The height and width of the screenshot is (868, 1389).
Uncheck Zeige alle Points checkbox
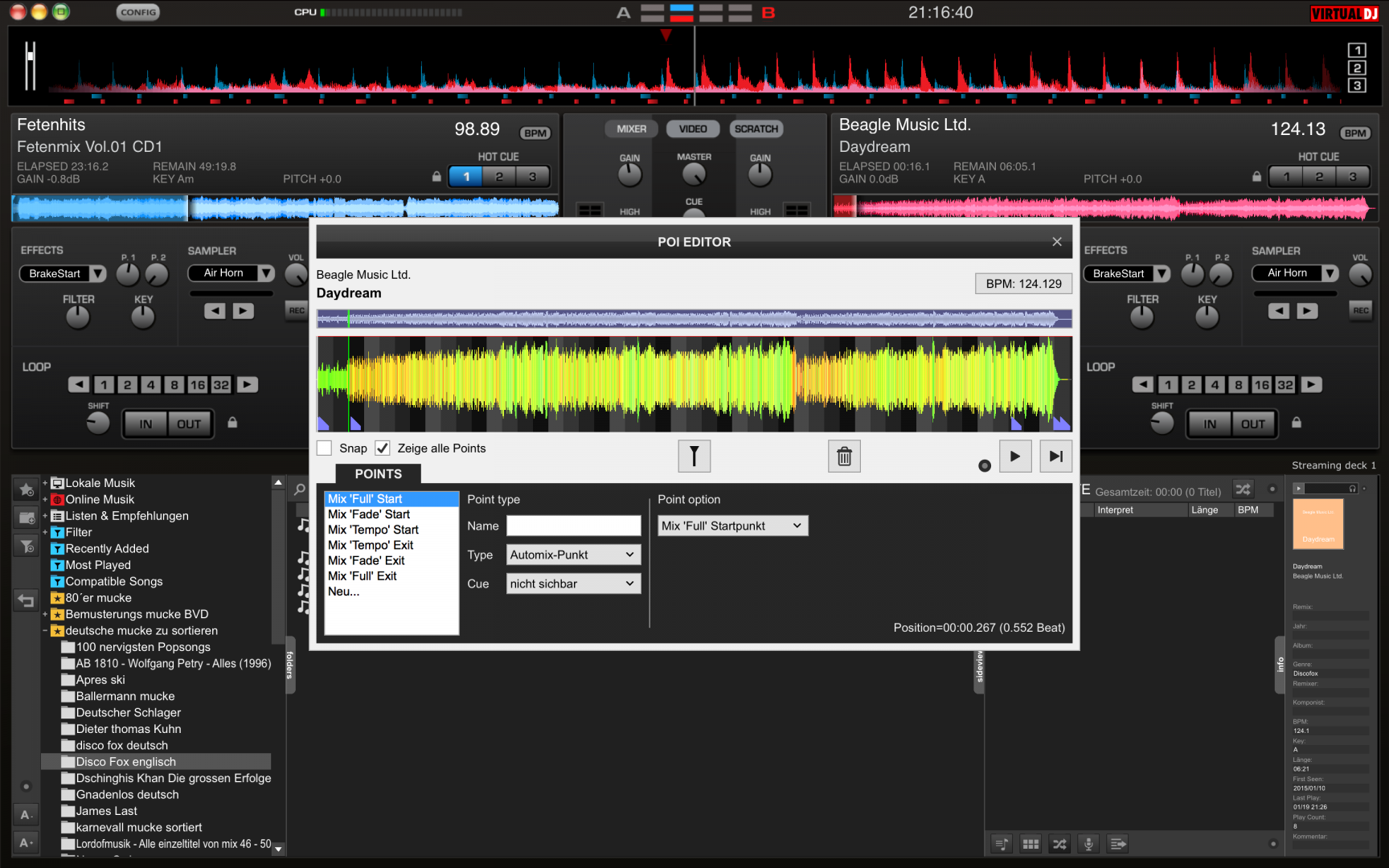[383, 448]
